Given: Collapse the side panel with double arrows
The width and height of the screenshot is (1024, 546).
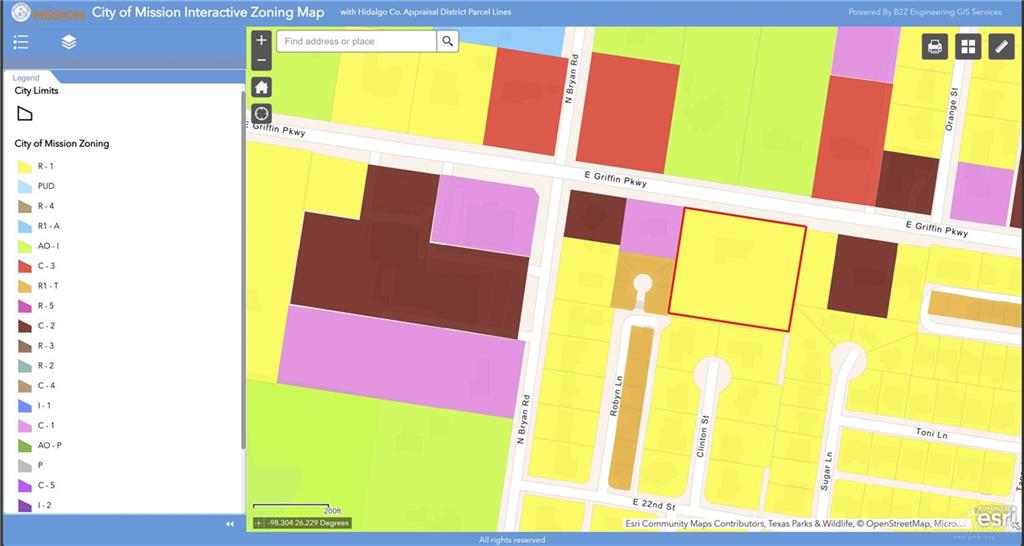Looking at the screenshot, I should pos(230,524).
